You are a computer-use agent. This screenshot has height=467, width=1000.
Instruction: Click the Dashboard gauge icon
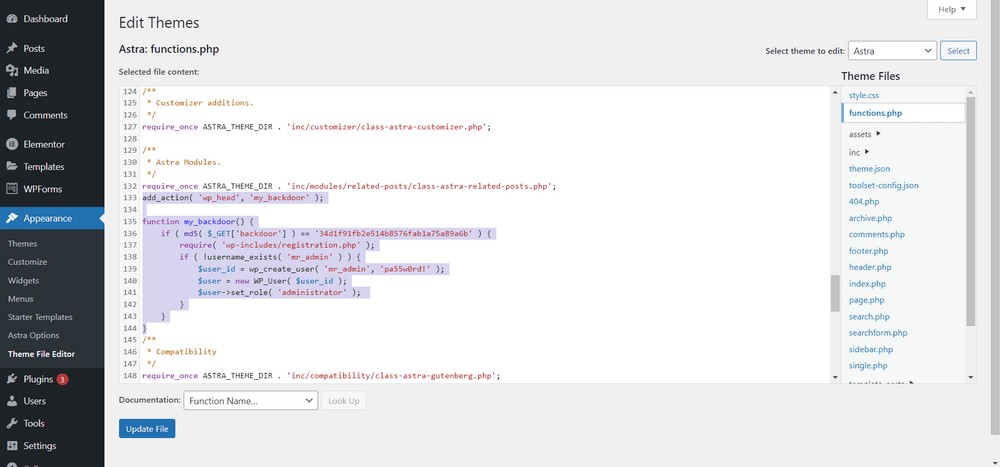11,19
